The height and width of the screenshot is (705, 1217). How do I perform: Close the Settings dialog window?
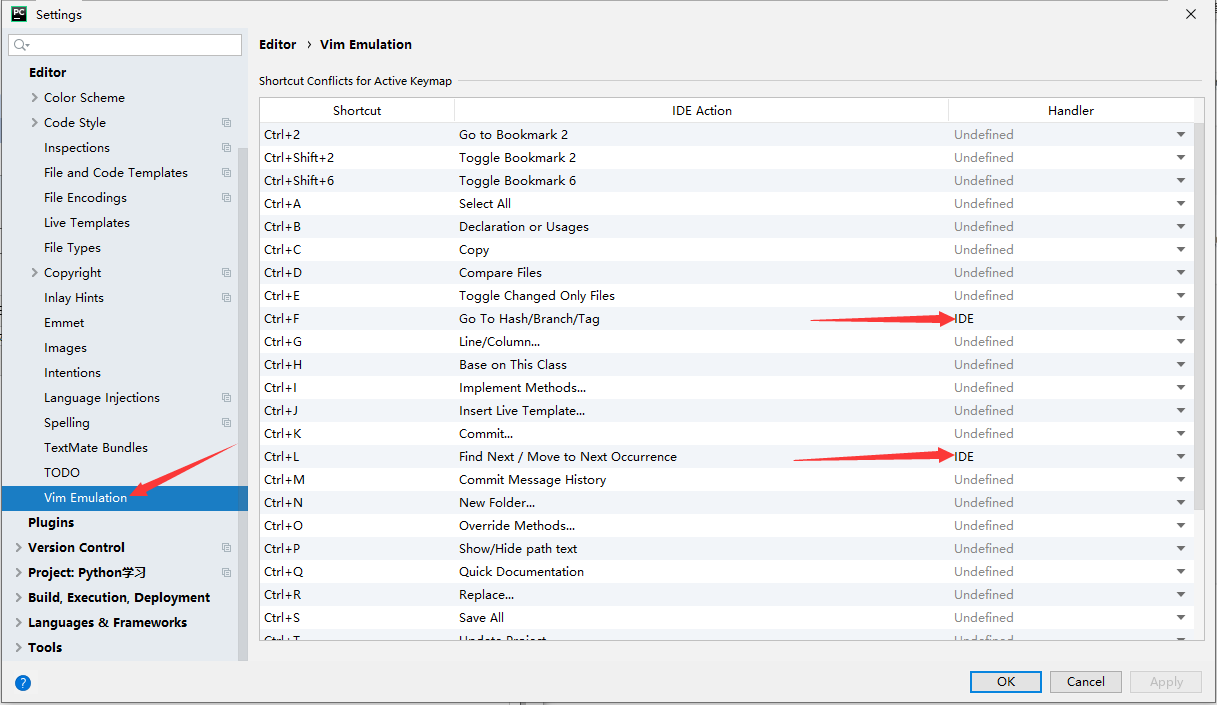(x=1190, y=14)
